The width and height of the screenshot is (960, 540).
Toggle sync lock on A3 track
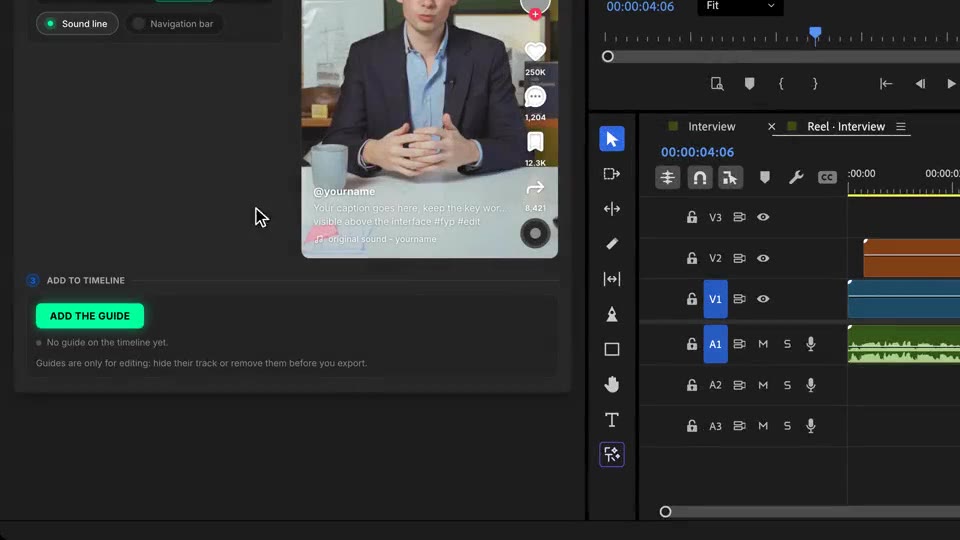tap(739, 426)
